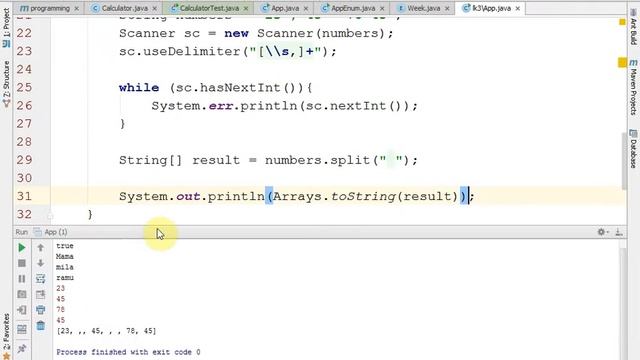Click the Up the stack trace arrow

click(40, 247)
